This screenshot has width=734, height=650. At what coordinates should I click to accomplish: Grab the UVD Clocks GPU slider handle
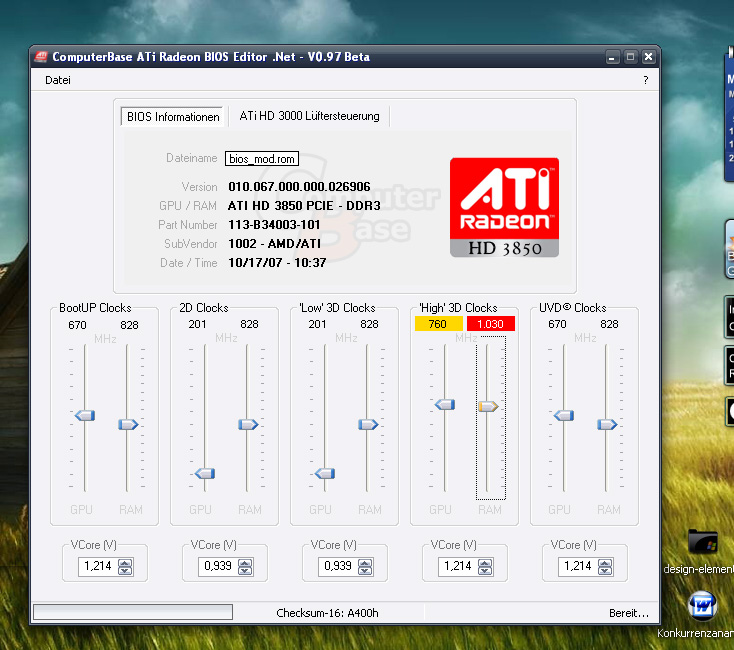pos(564,415)
